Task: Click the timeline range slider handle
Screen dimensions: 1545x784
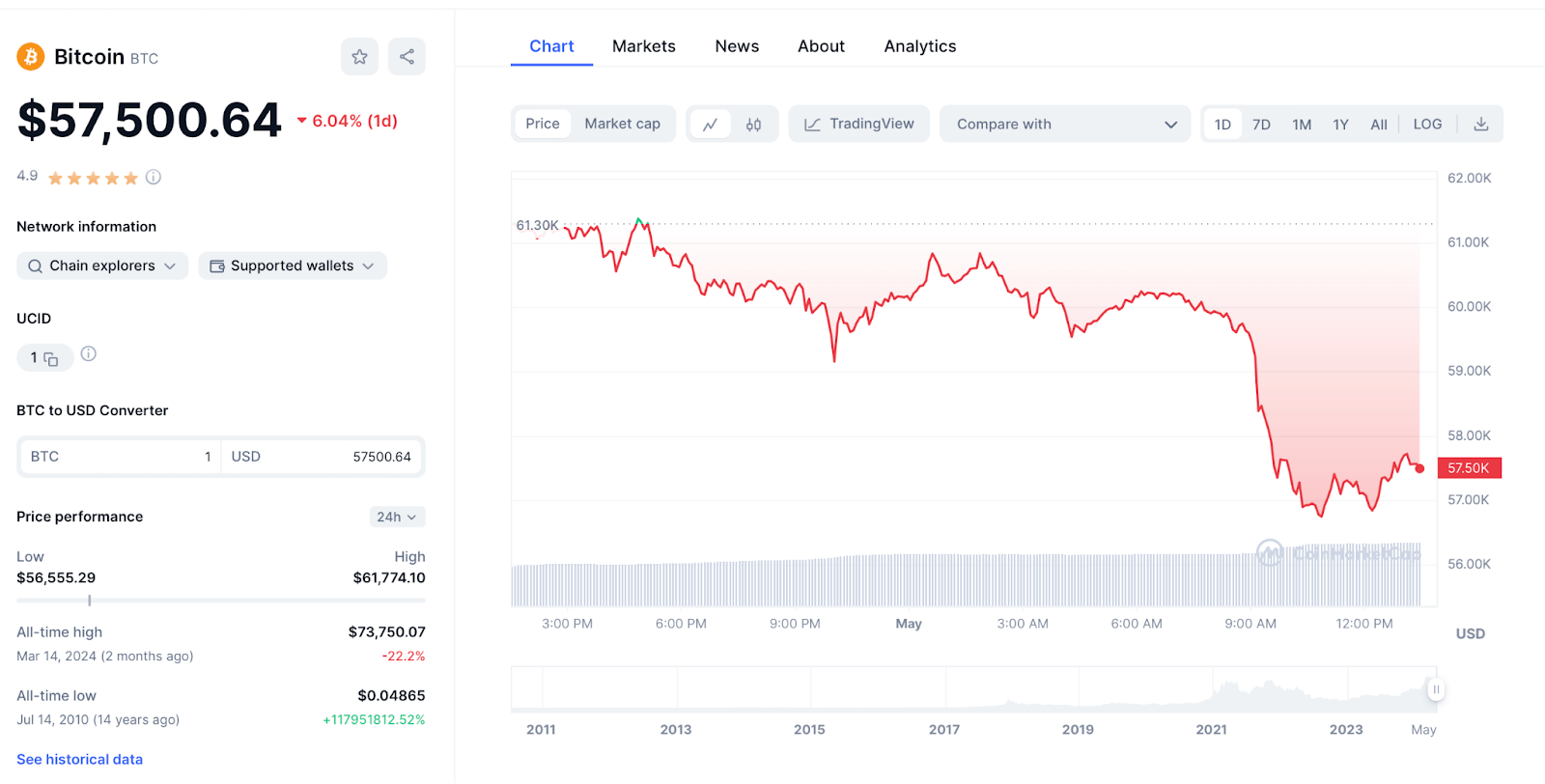Action: click(x=1436, y=689)
